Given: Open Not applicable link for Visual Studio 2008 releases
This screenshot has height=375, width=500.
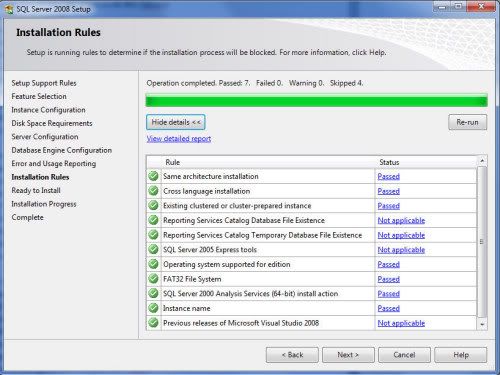Looking at the screenshot, I should coord(401,323).
